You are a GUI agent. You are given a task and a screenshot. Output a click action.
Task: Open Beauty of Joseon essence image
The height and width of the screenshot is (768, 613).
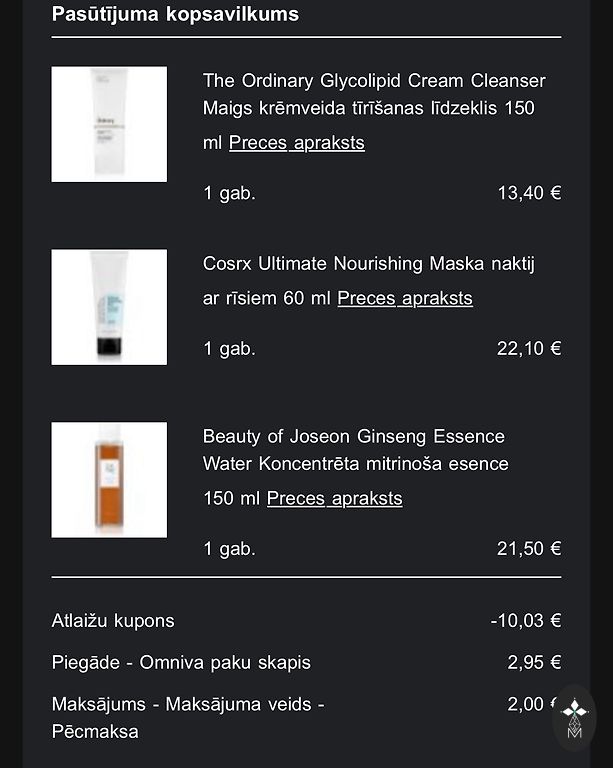(x=109, y=480)
